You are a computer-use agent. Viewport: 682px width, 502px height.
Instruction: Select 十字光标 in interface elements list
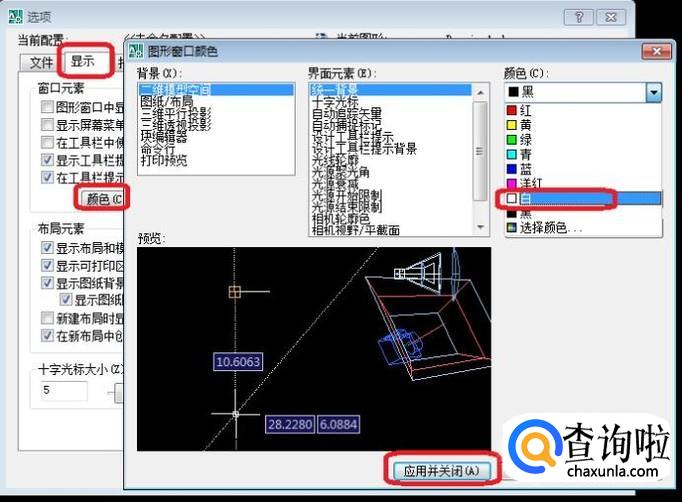(335, 102)
